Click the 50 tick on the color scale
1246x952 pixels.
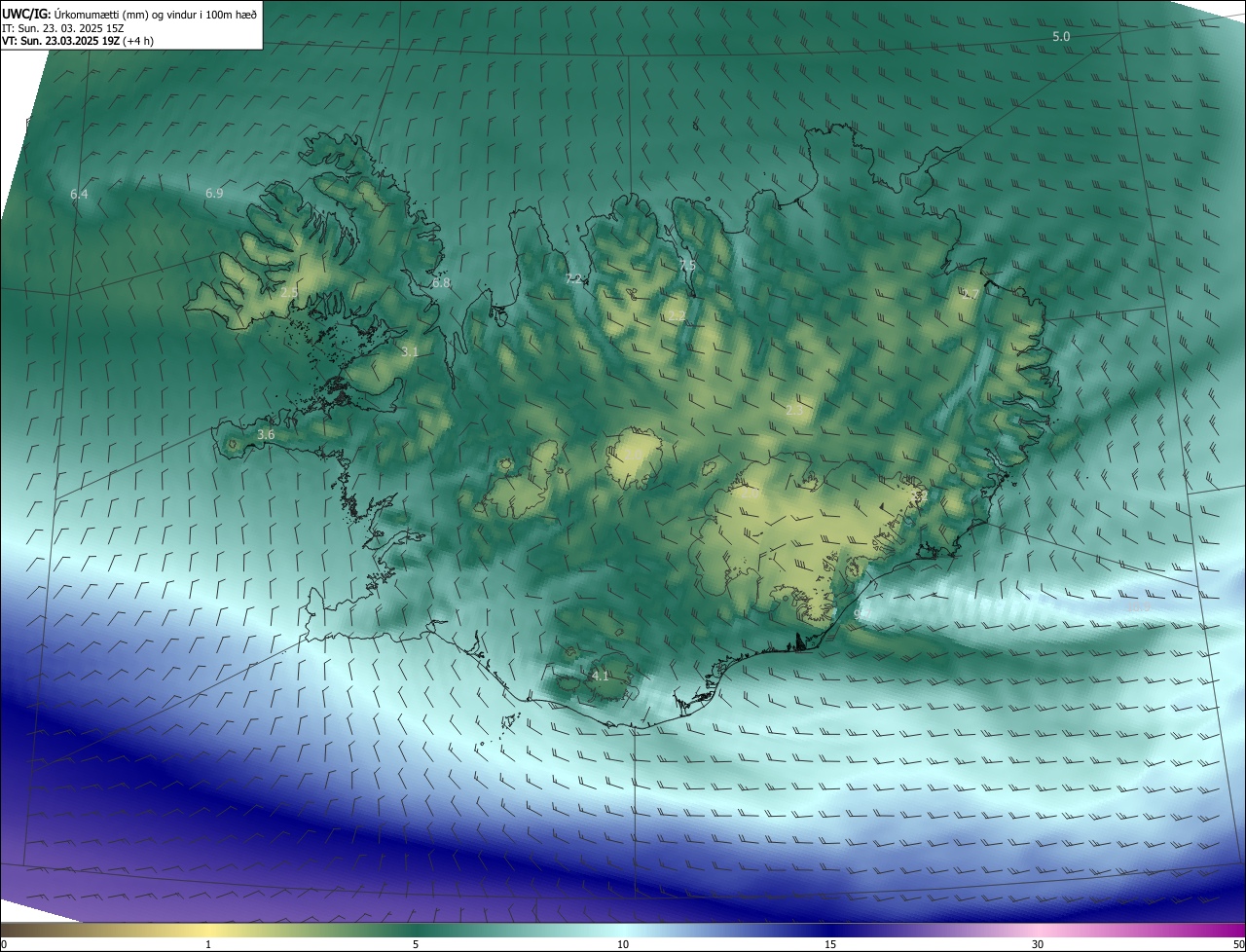(x=1238, y=944)
